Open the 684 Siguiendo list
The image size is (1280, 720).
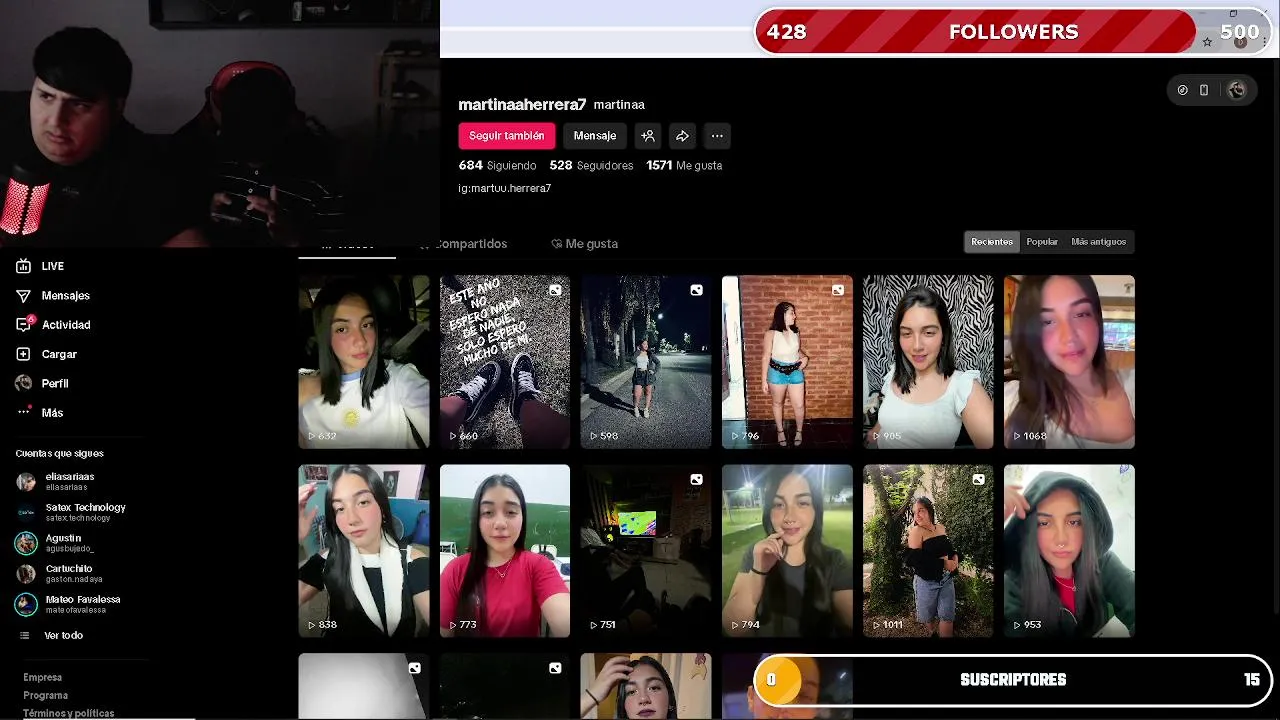[x=497, y=165]
